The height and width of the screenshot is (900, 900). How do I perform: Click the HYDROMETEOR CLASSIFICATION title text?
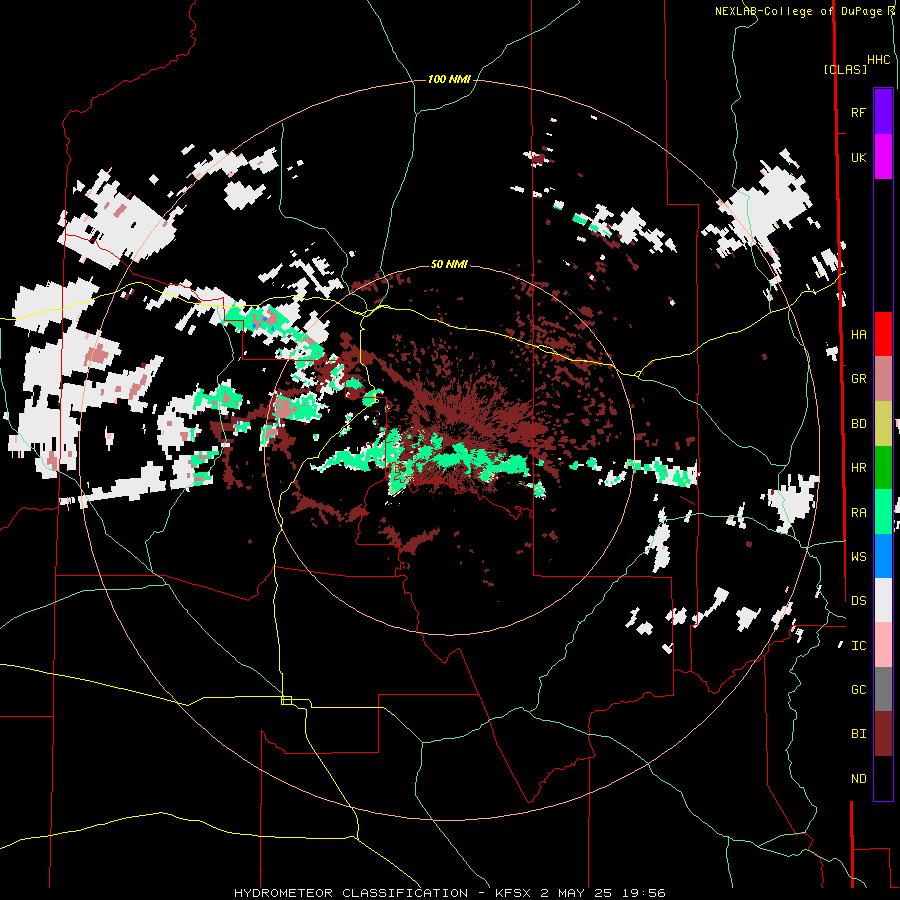click(351, 893)
